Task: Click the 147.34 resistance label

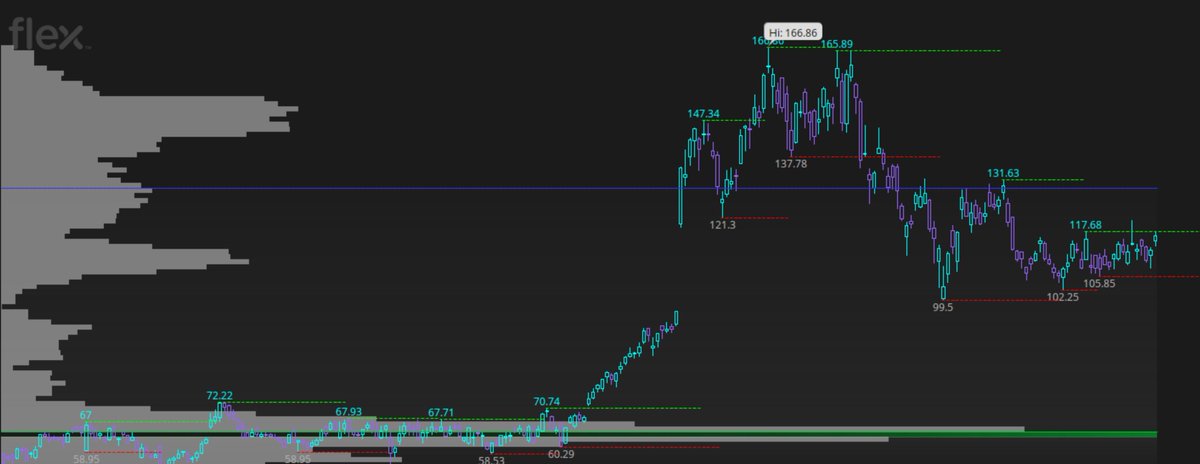Action: click(704, 114)
